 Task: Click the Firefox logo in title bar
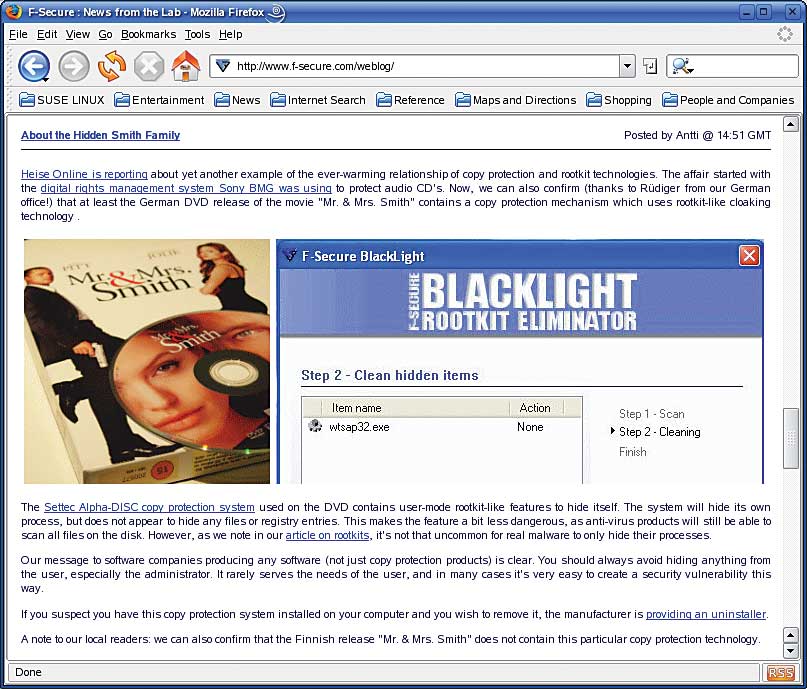coord(13,11)
